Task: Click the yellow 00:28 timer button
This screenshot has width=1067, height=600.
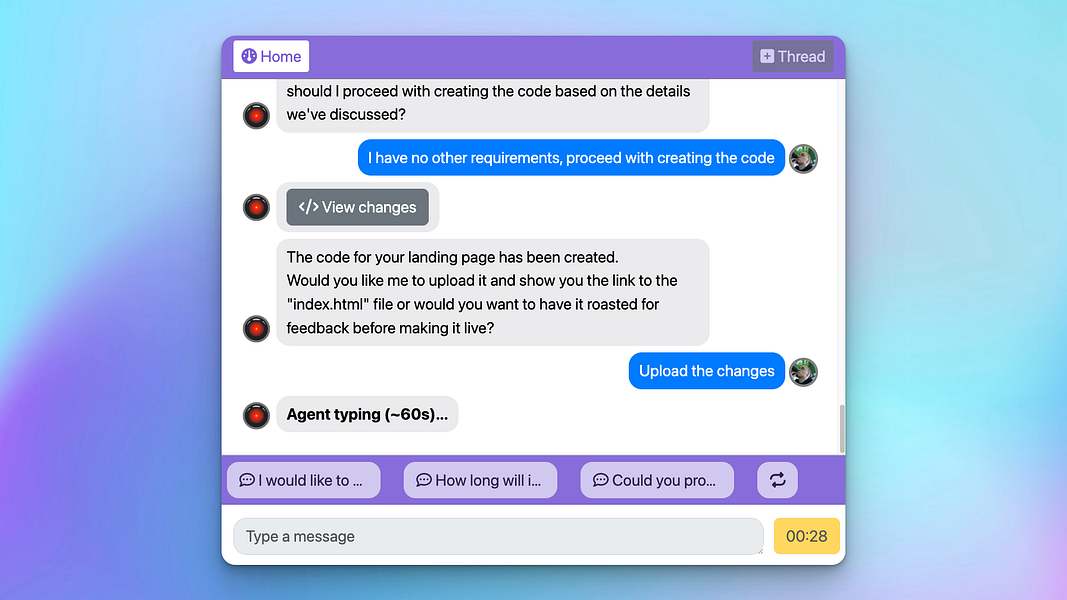Action: pyautogui.click(x=806, y=536)
